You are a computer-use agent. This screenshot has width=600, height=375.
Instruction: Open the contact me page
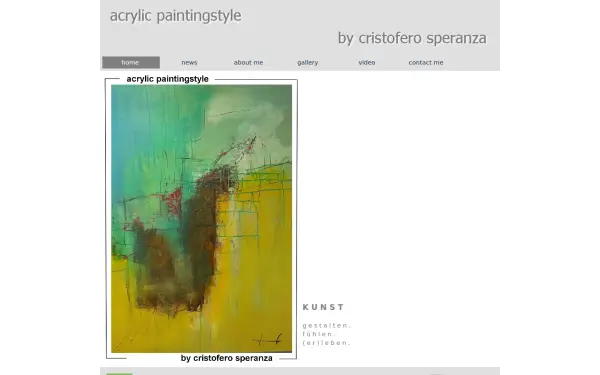tap(426, 62)
